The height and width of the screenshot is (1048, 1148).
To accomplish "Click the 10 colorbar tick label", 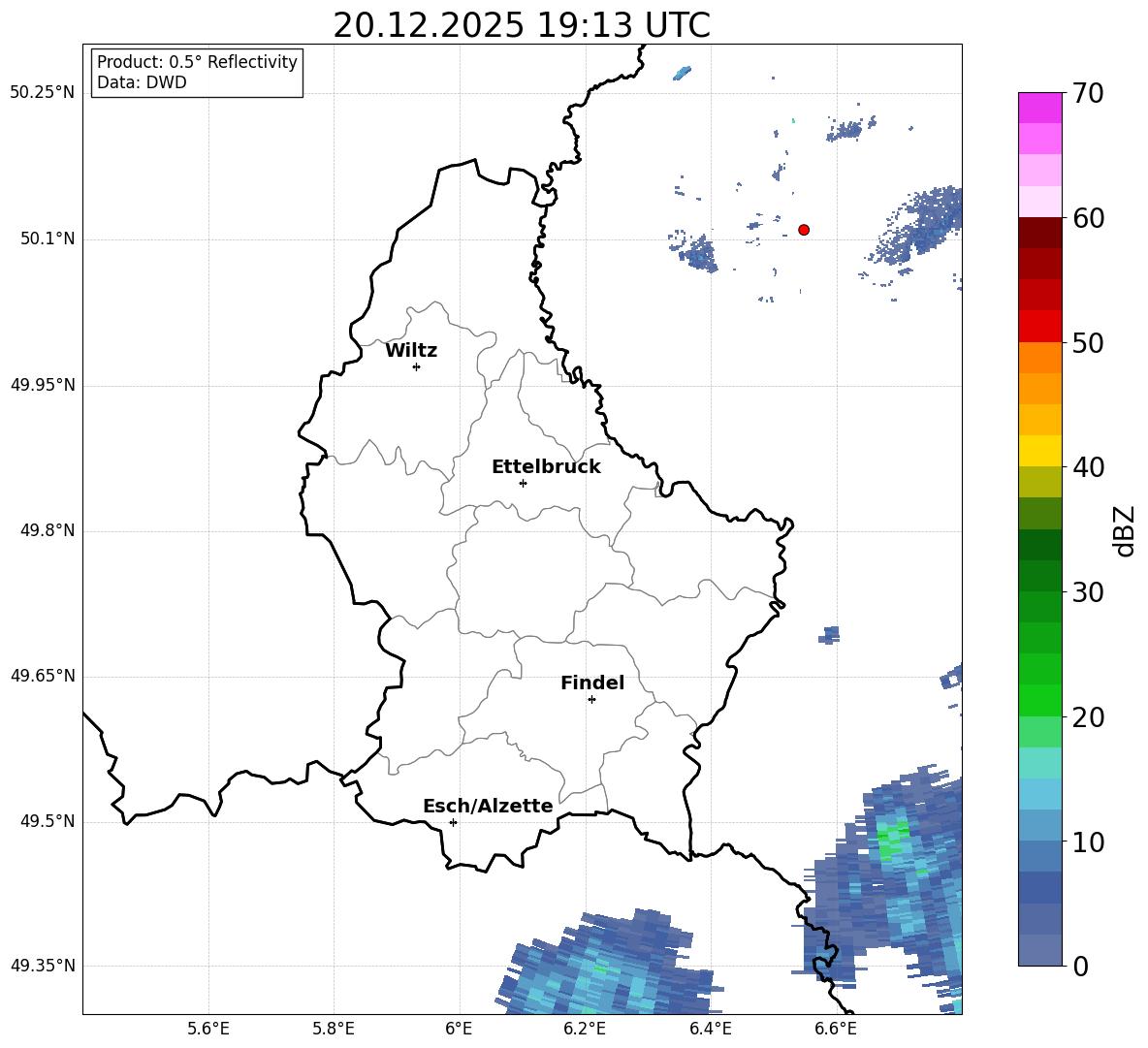I will pos(1089,842).
